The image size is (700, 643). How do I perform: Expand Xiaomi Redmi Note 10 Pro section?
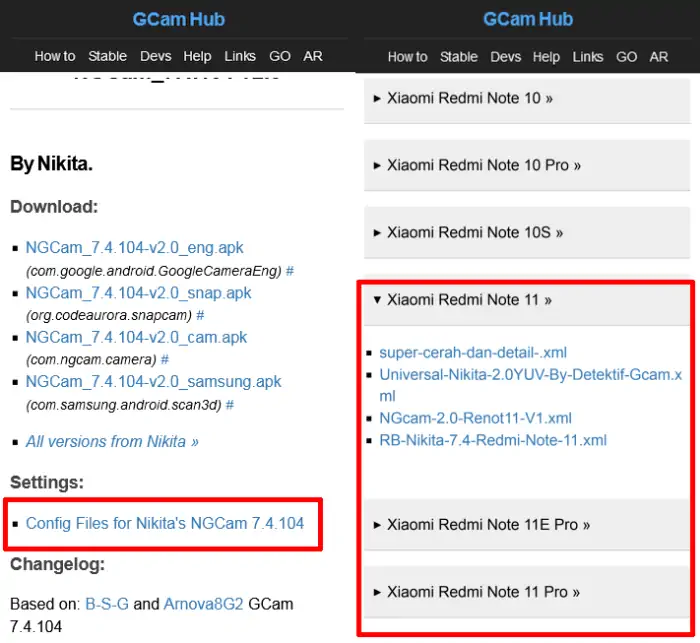point(527,166)
